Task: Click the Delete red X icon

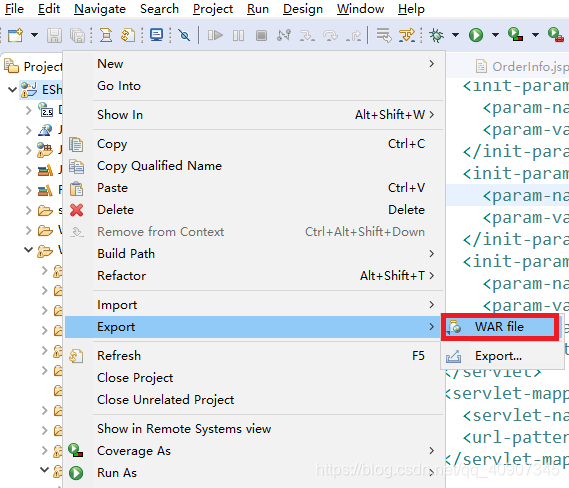Action: tap(77, 210)
